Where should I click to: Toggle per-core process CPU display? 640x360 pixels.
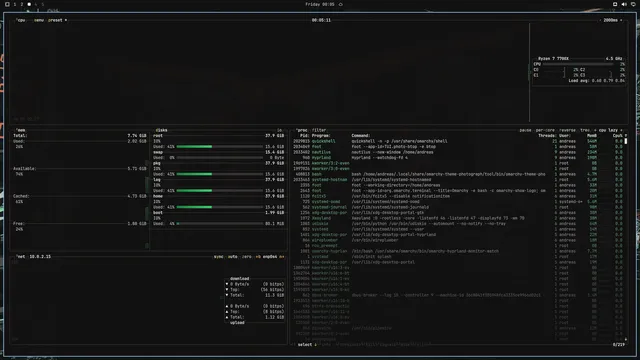tap(545, 130)
